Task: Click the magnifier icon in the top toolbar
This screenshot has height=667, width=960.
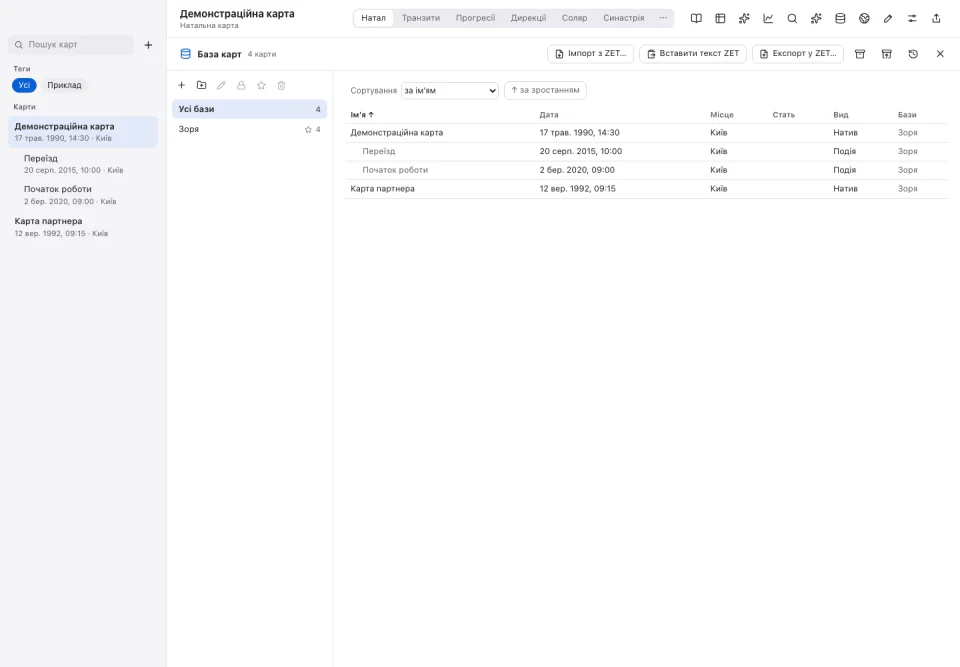Action: click(x=792, y=18)
